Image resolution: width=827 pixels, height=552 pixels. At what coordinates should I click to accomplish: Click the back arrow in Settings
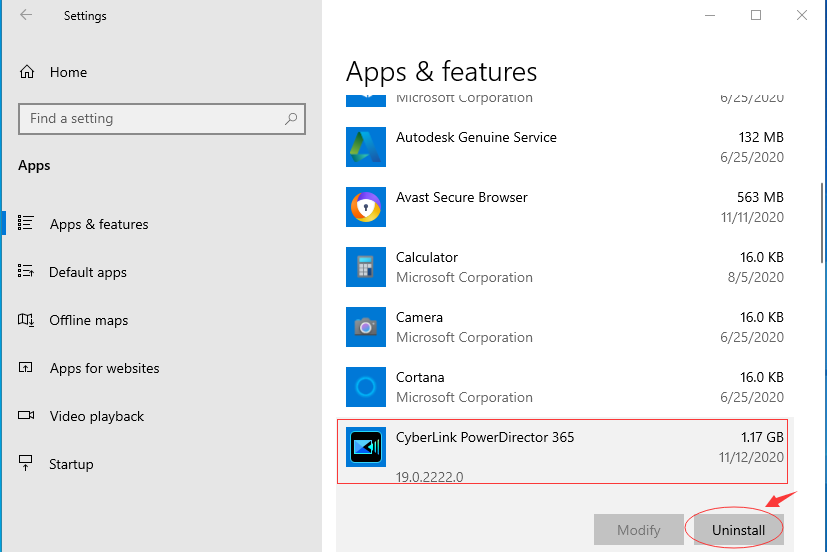(26, 15)
